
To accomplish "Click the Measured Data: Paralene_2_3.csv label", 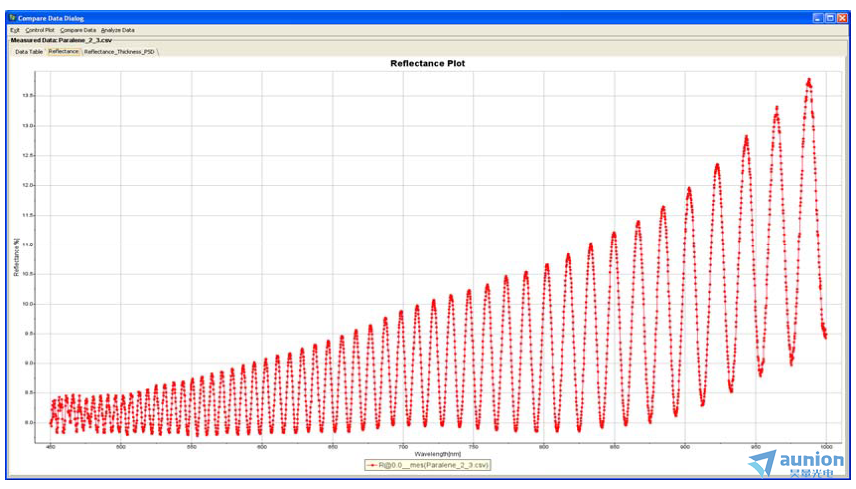I will pos(61,40).
